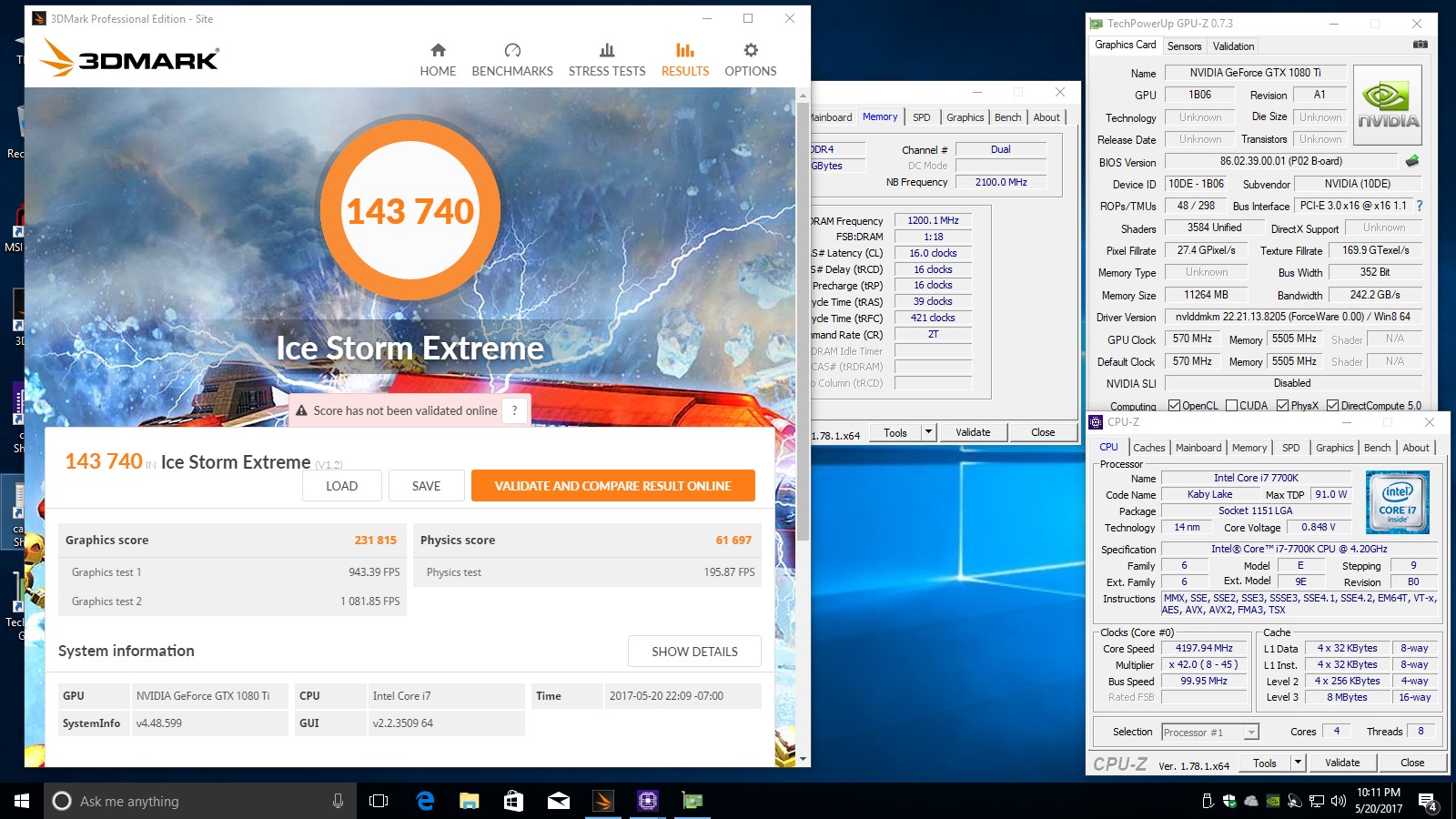Open the About tab in the front CPU-Z window
The height and width of the screenshot is (819, 1456).
1415,448
